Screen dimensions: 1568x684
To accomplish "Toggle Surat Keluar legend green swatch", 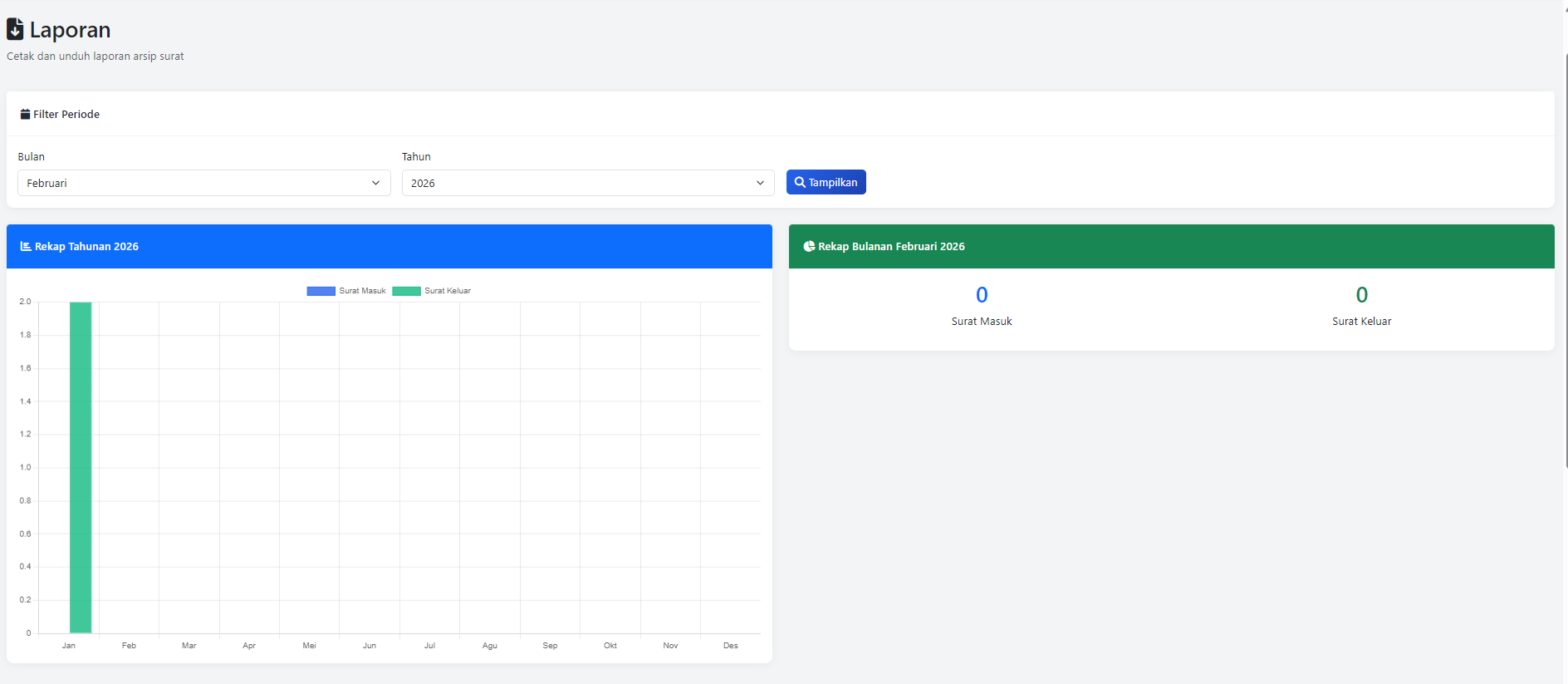I will point(407,291).
